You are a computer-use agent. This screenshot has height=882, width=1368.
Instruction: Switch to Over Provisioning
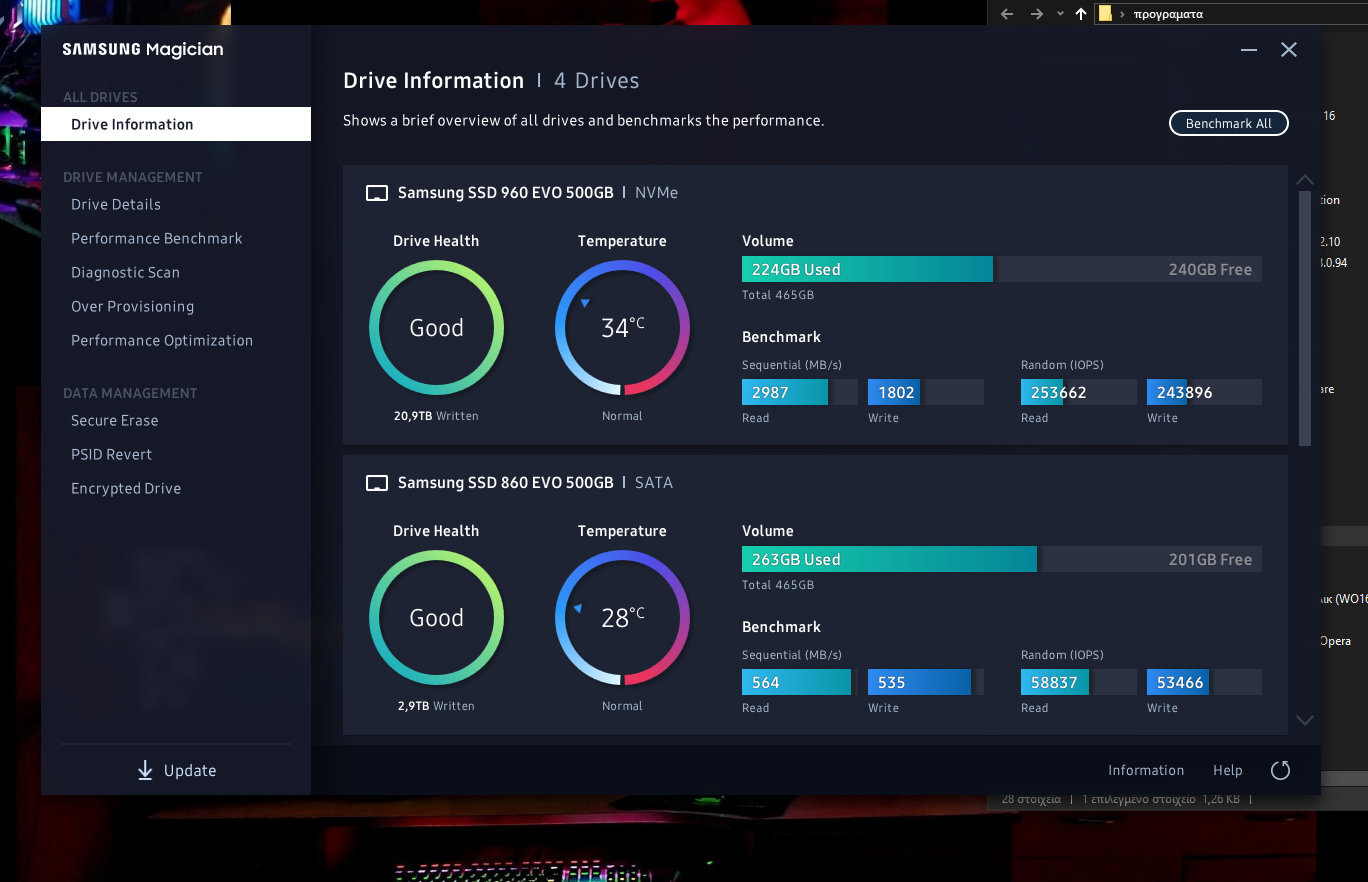point(132,306)
